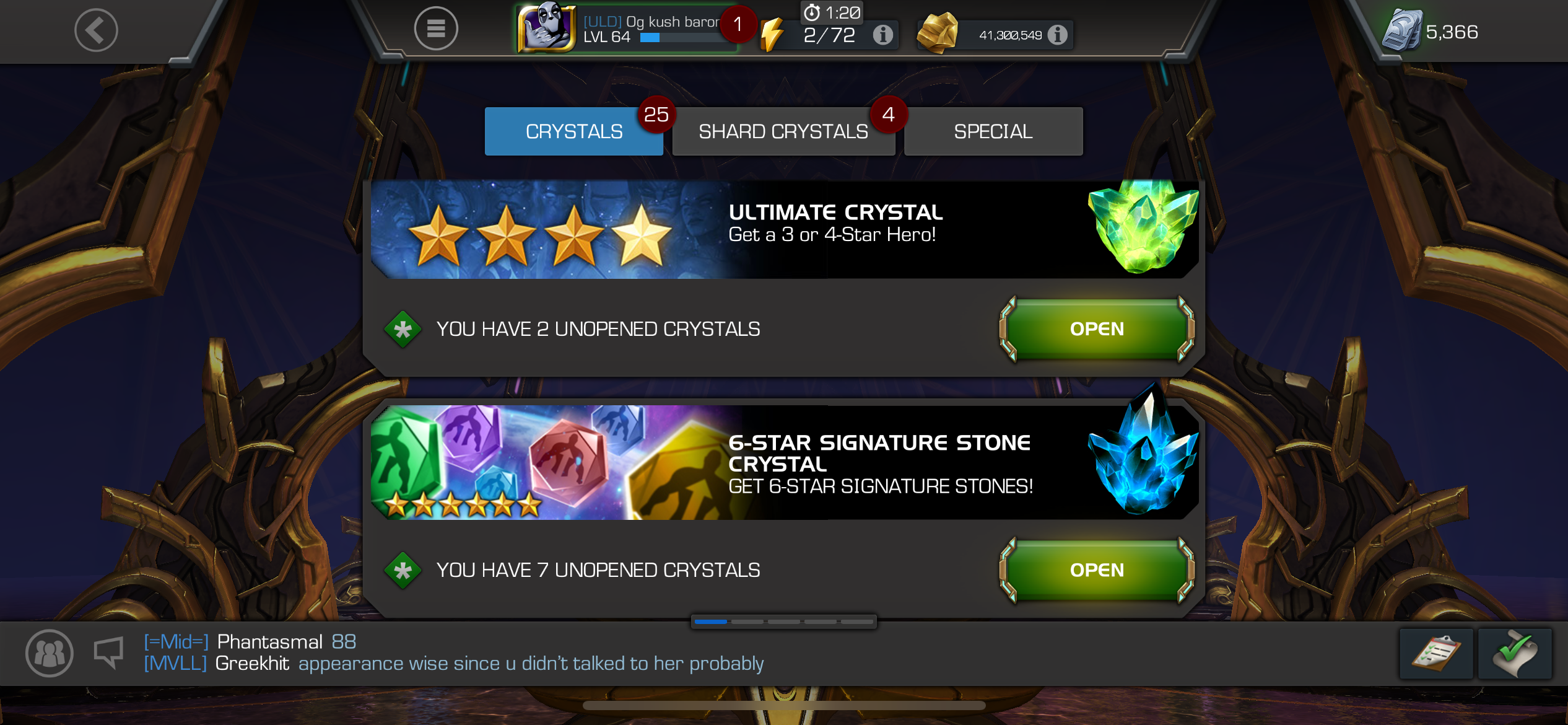Switch to the Special tab
The width and height of the screenshot is (1568, 725).
(x=993, y=131)
